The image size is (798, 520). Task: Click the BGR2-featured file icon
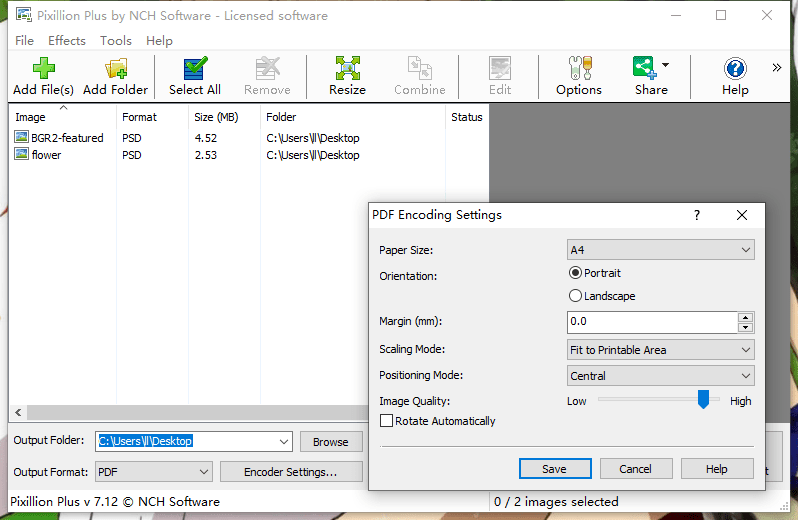coord(21,137)
